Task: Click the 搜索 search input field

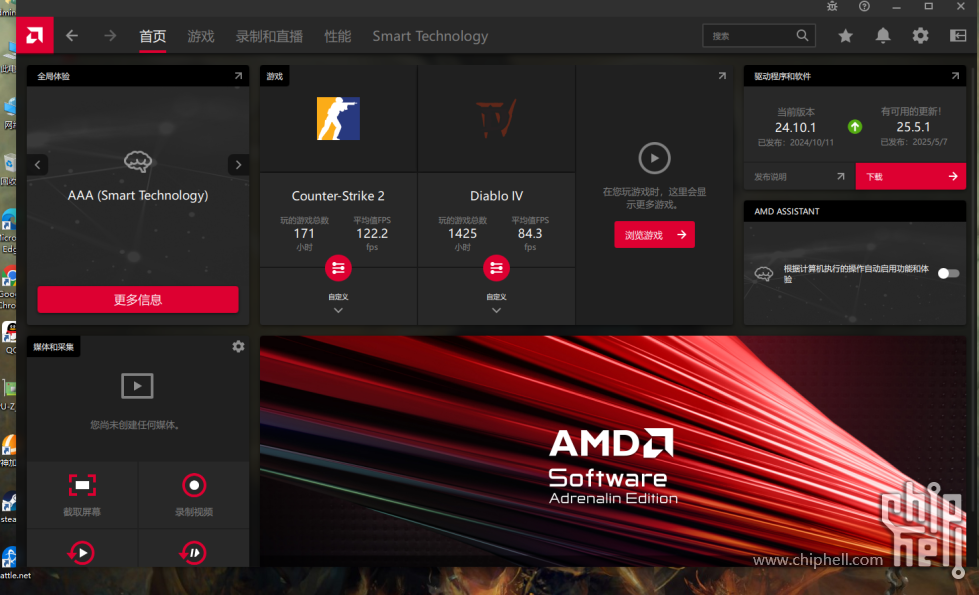Action: click(759, 36)
